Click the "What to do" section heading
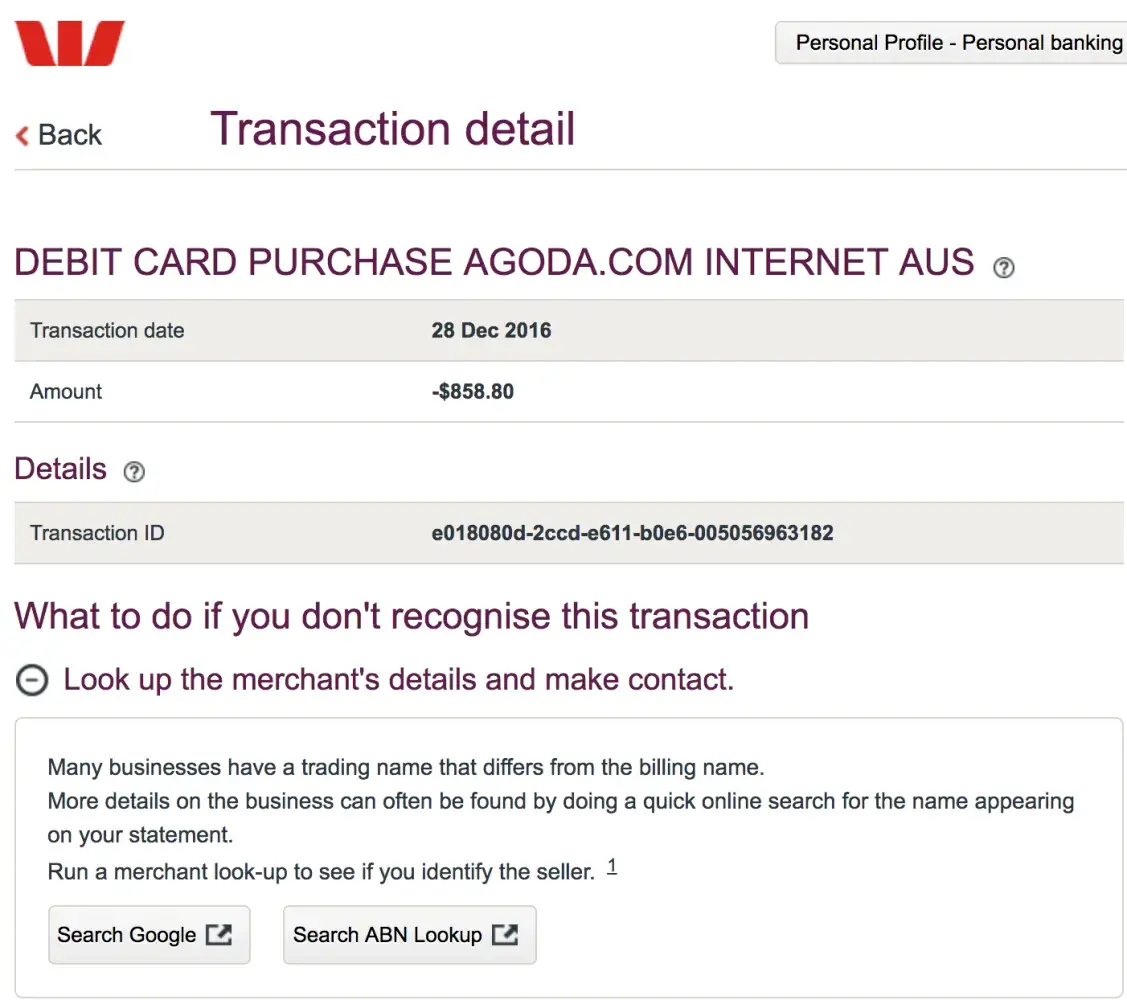This screenshot has height=1000, width=1127. coord(411,616)
